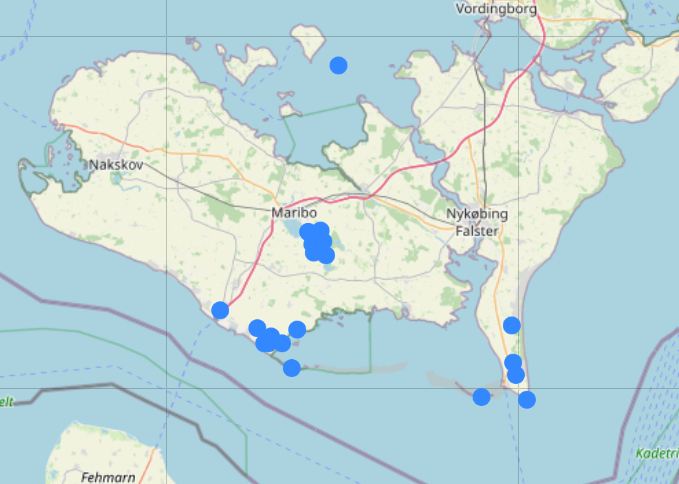Viewport: 679px width, 484px height.
Task: Click the Nakskov town label
Action: (x=117, y=164)
